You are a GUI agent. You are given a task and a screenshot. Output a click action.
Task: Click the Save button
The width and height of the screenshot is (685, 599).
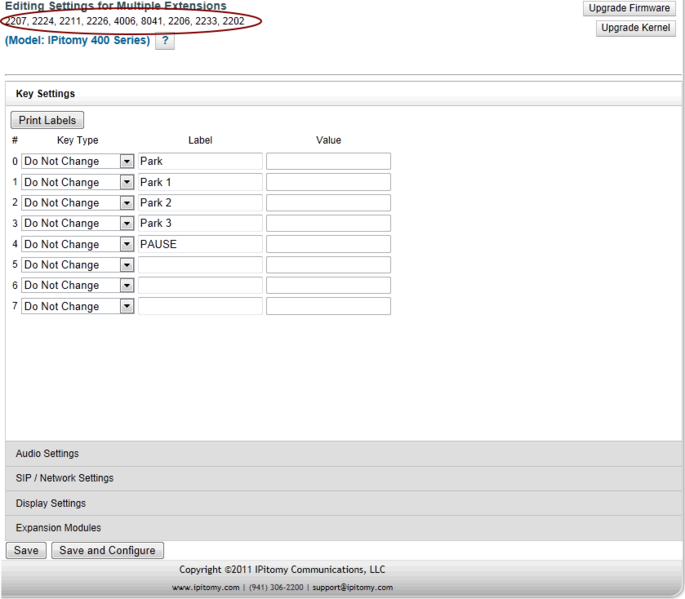(x=26, y=550)
